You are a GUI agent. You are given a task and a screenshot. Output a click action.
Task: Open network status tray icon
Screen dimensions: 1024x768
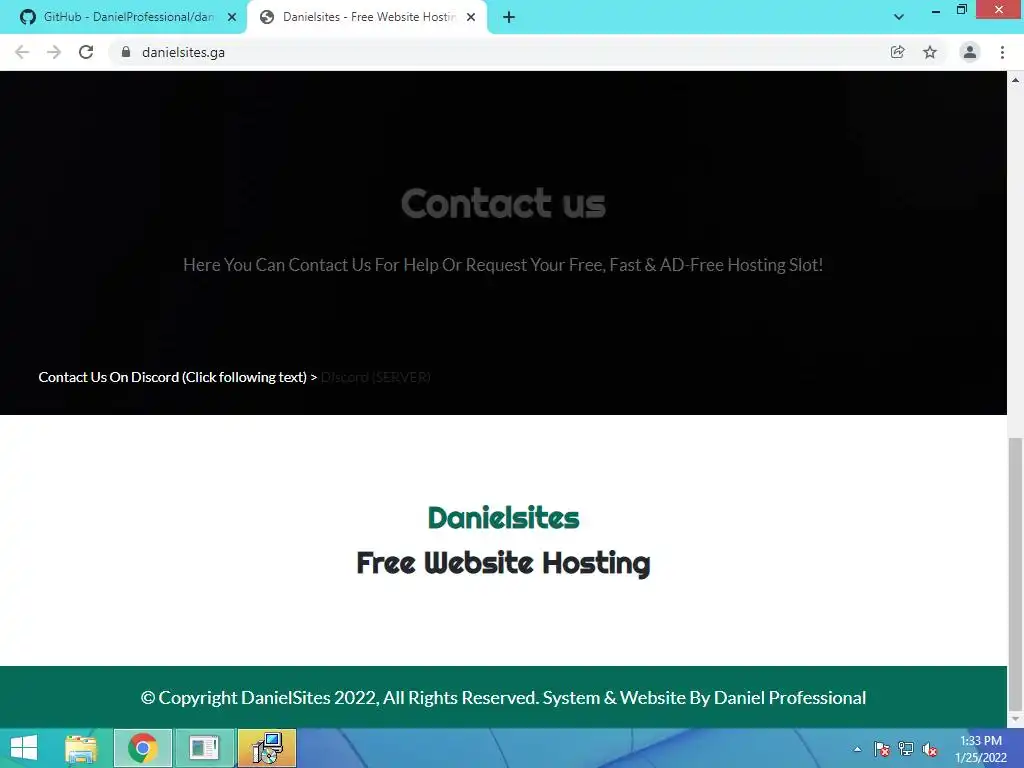(x=906, y=749)
